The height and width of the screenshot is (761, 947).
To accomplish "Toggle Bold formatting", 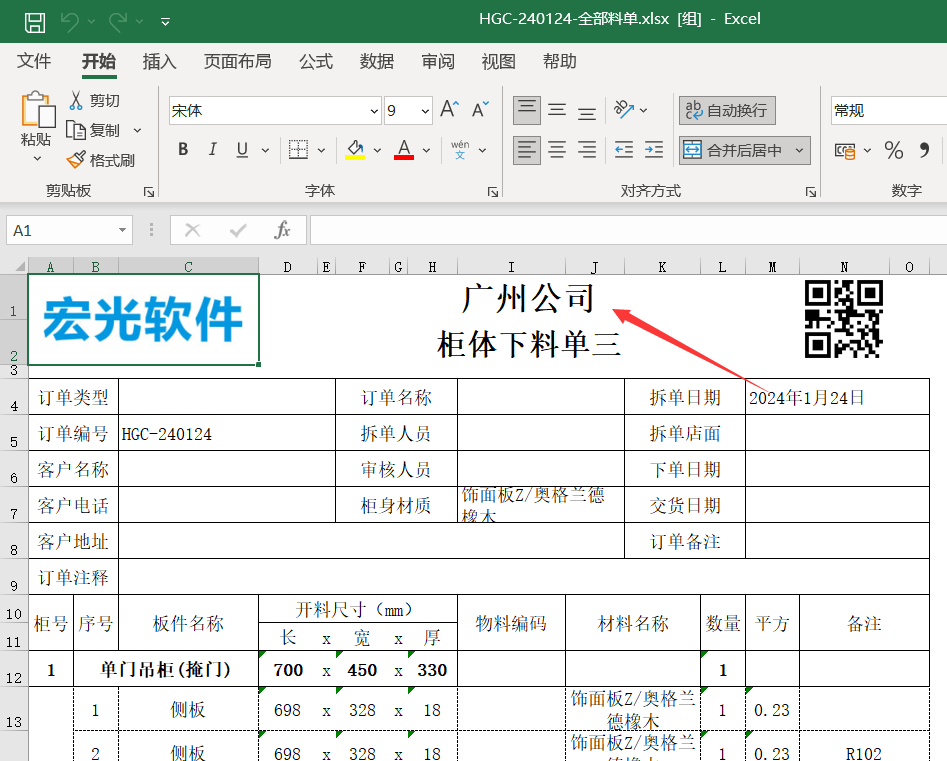I will [183, 149].
